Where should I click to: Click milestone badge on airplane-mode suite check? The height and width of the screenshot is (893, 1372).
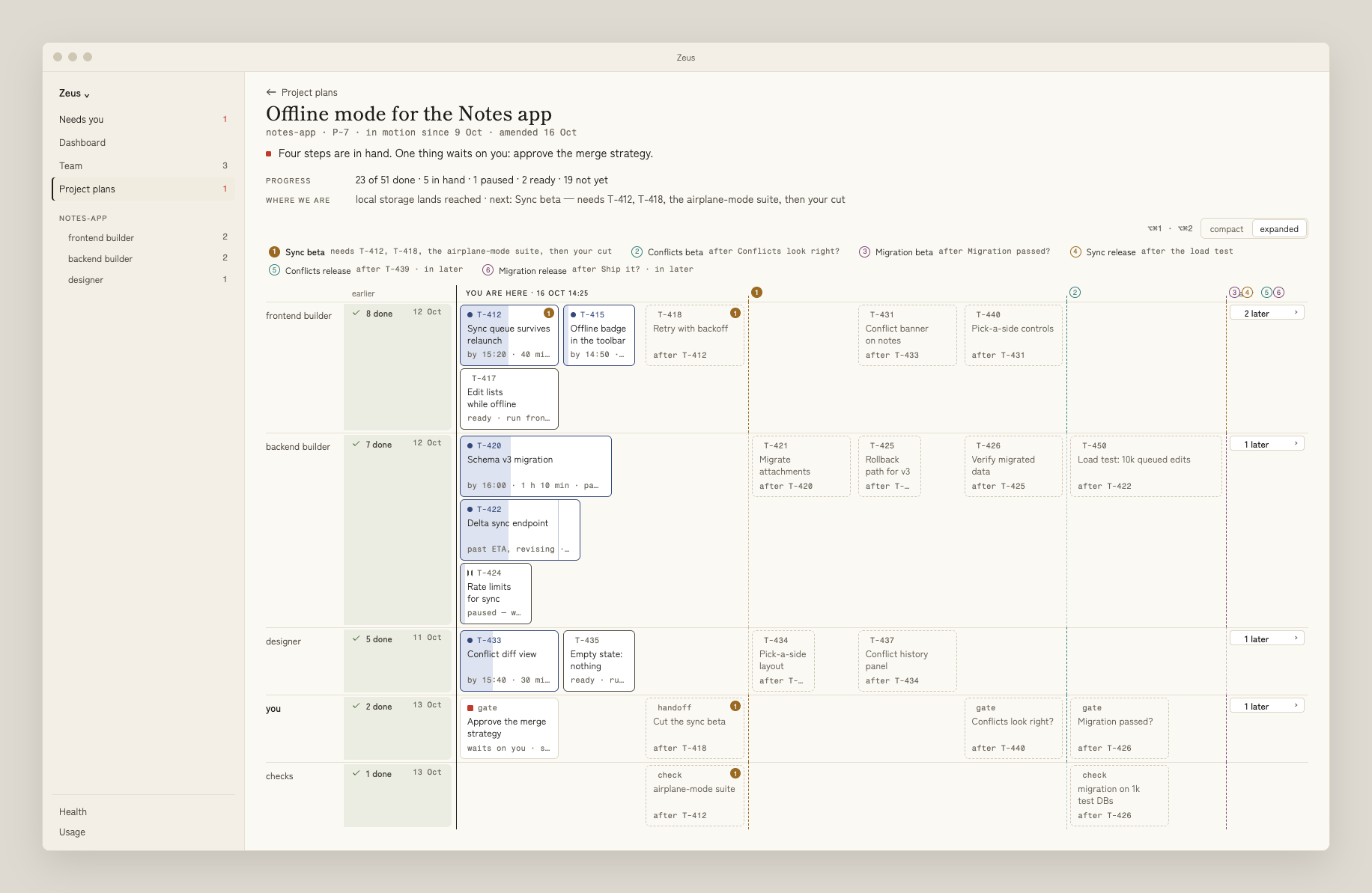(735, 773)
